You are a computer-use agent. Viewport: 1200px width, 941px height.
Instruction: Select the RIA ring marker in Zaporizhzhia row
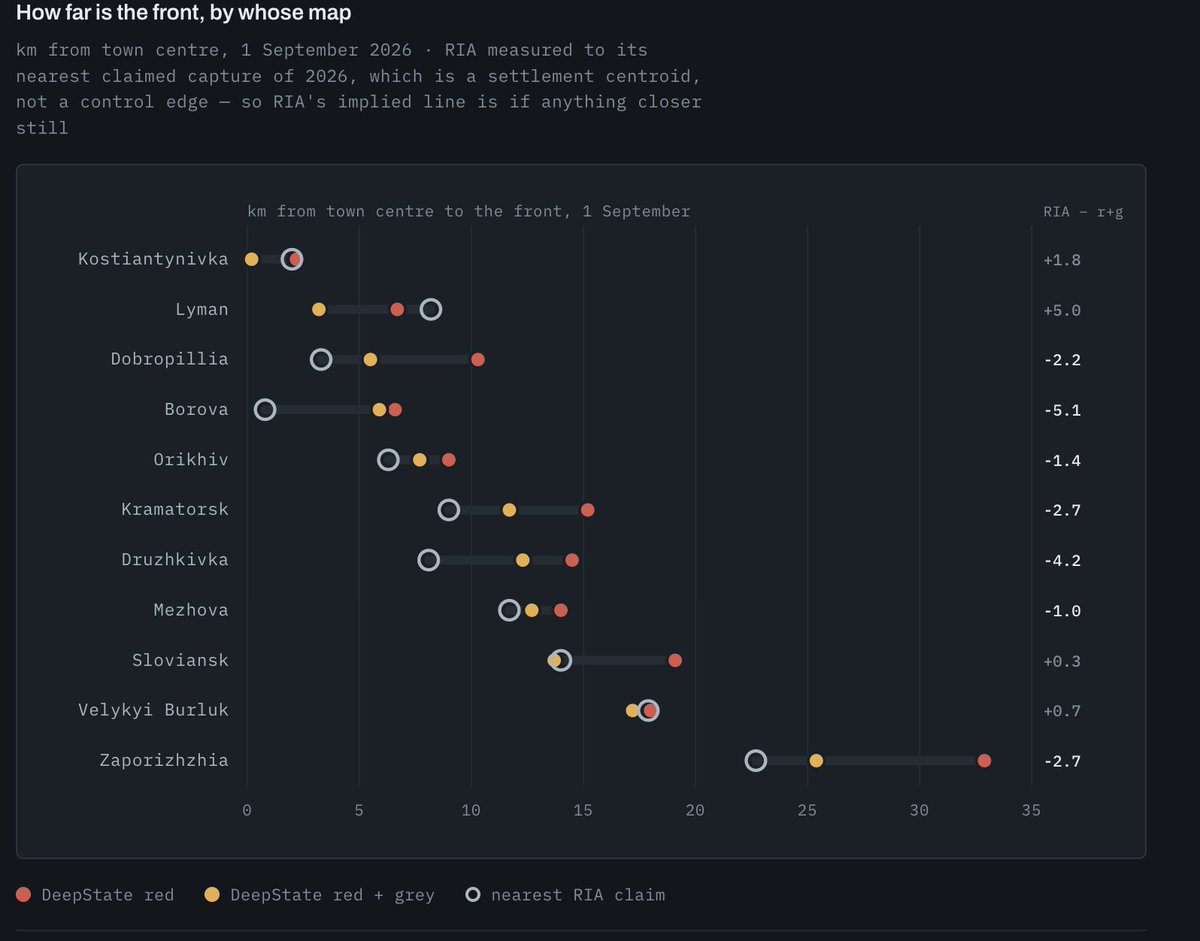(756, 761)
